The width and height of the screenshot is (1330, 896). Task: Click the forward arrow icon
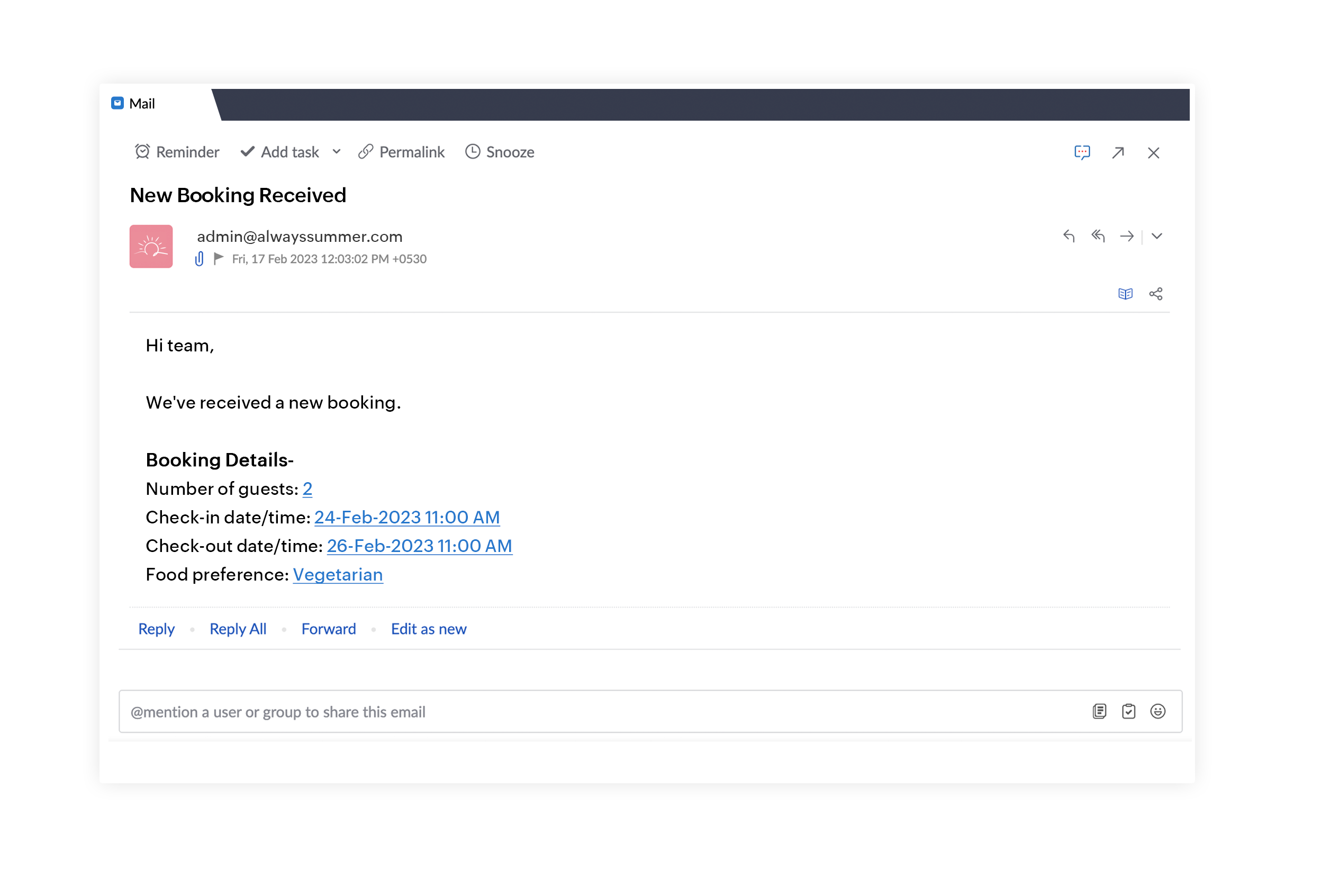point(1127,236)
